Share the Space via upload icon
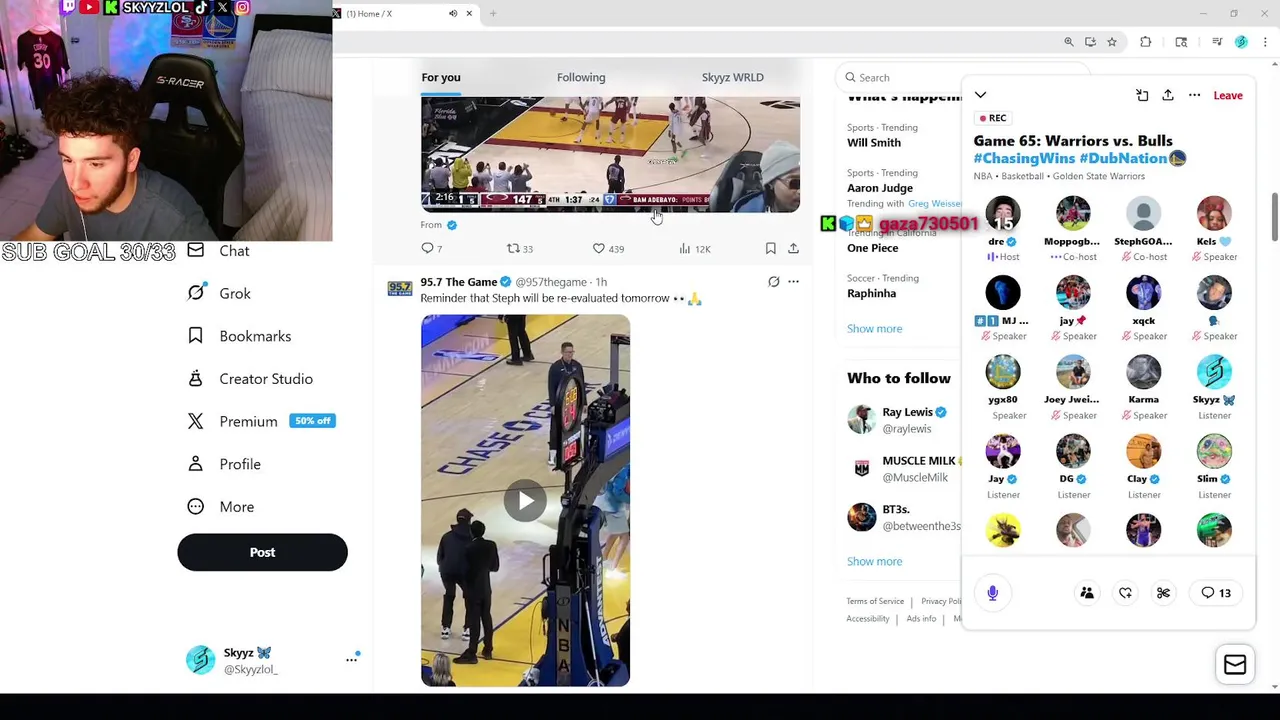Image resolution: width=1280 pixels, height=720 pixels. click(1168, 95)
